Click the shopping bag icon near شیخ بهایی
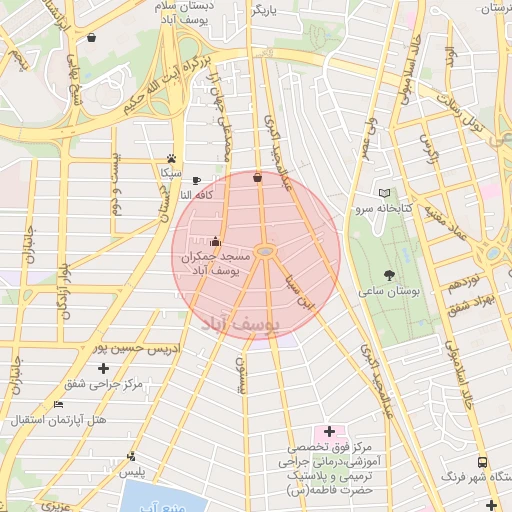The image size is (512, 512). coord(91,37)
